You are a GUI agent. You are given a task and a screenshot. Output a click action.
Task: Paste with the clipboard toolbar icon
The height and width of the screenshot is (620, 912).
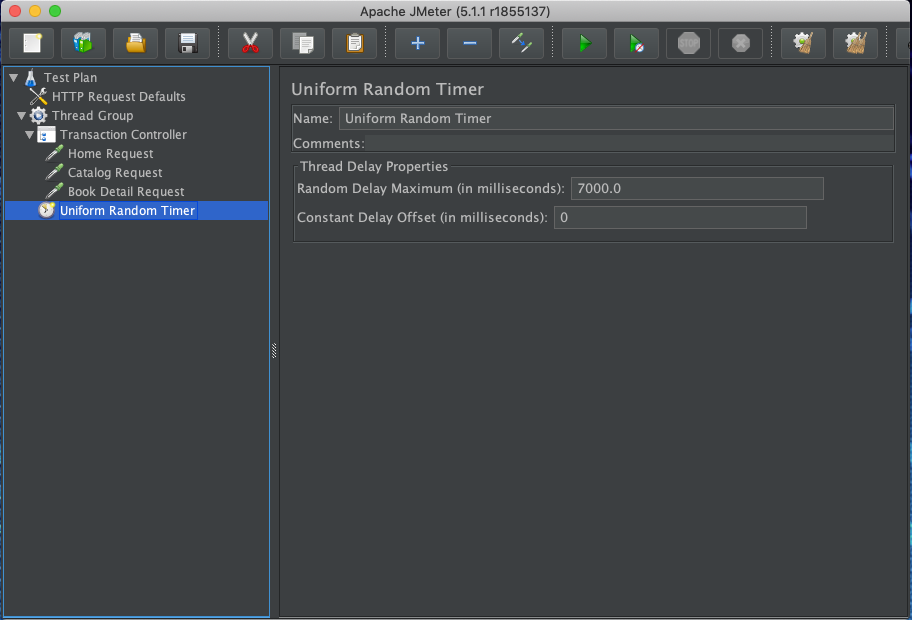click(354, 43)
